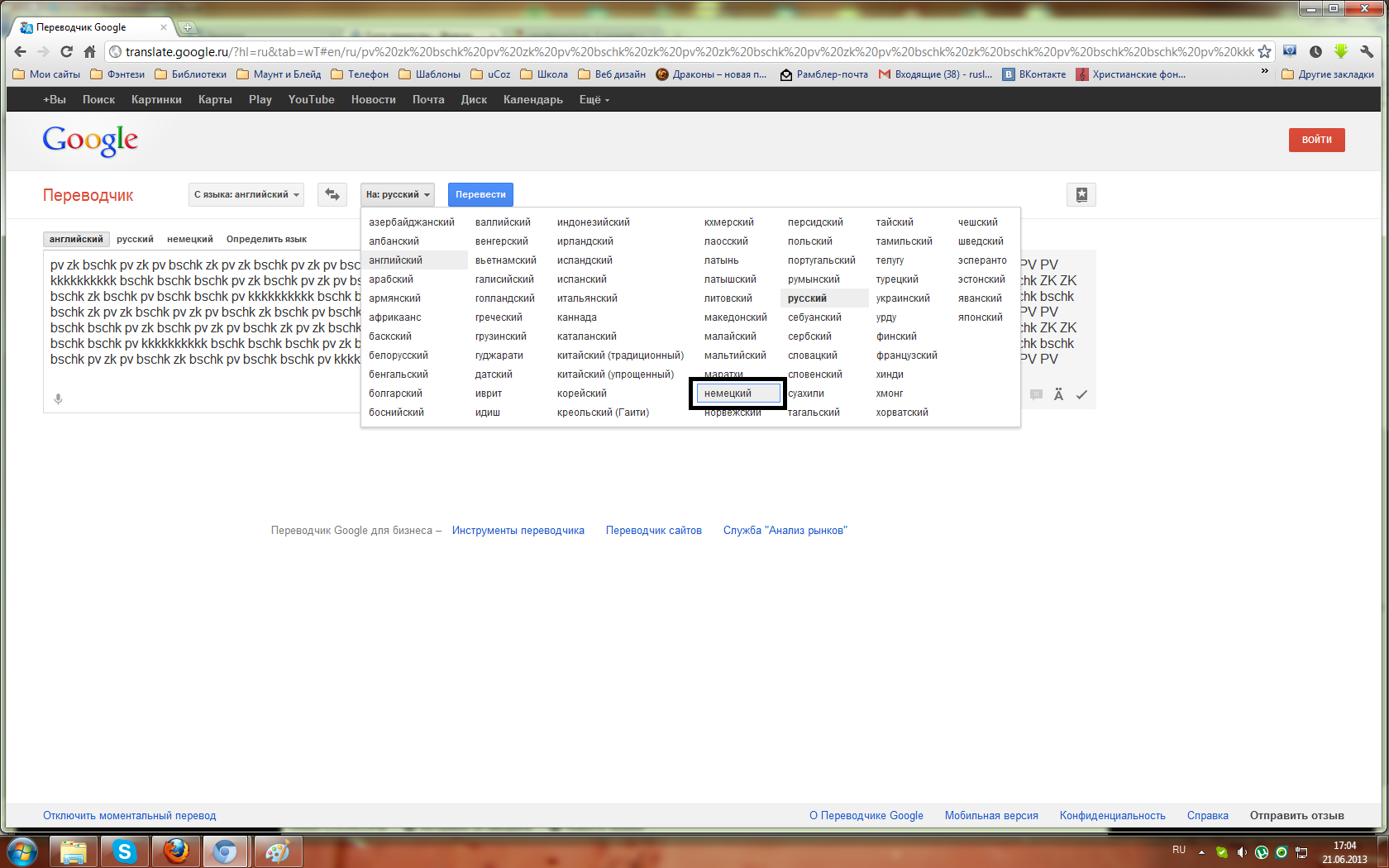
Task: Select 'японский' in the language list
Action: (981, 317)
